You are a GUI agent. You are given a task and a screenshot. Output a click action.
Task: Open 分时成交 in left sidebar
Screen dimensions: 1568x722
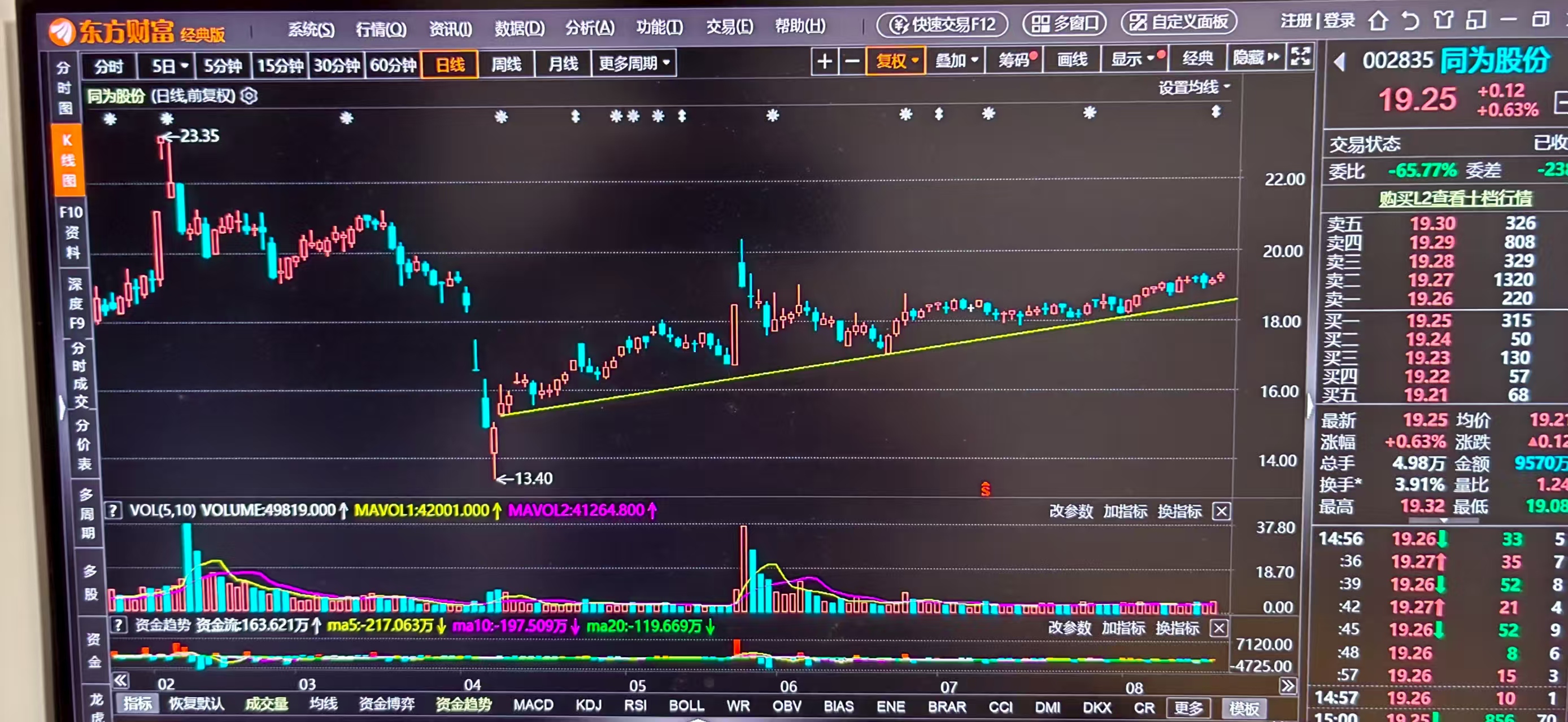80,375
